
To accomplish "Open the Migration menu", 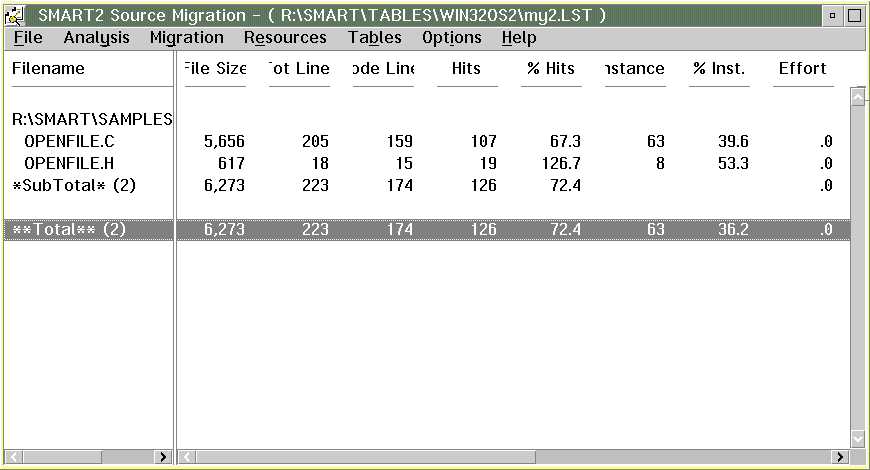I will (186, 38).
